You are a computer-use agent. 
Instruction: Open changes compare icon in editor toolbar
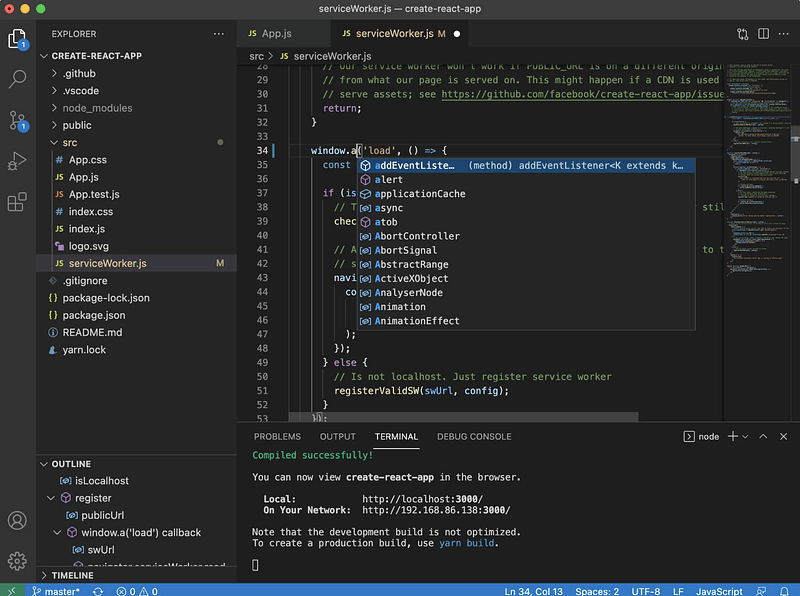[742, 34]
